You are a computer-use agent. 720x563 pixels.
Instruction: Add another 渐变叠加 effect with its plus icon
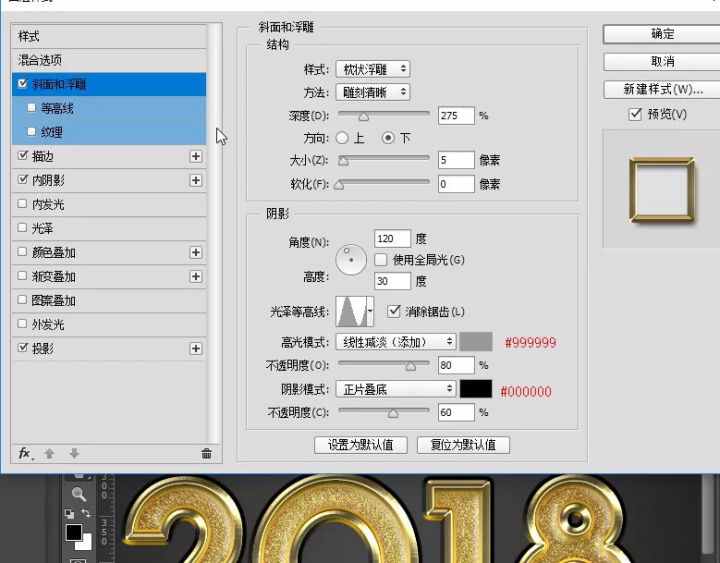coord(196,276)
